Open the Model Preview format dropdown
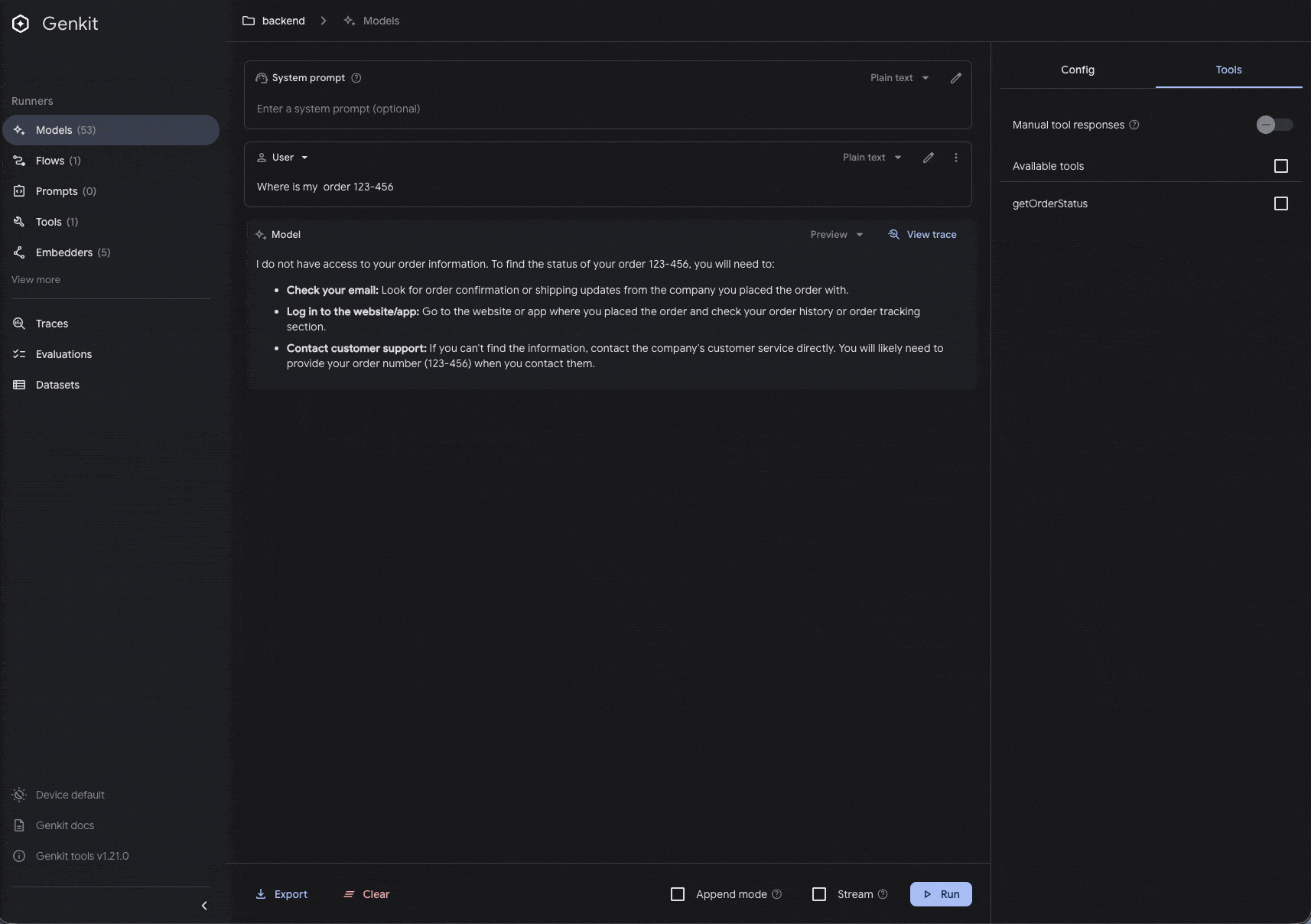The image size is (1311, 924). click(836, 235)
